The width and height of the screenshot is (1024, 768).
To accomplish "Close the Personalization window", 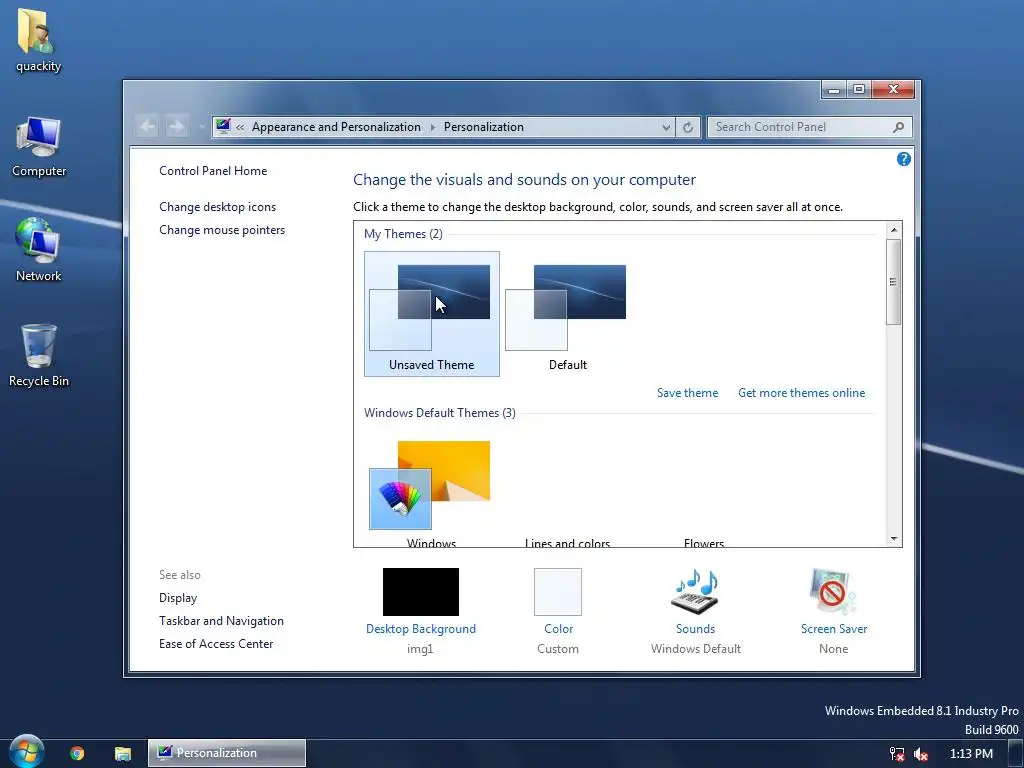I will [893, 89].
